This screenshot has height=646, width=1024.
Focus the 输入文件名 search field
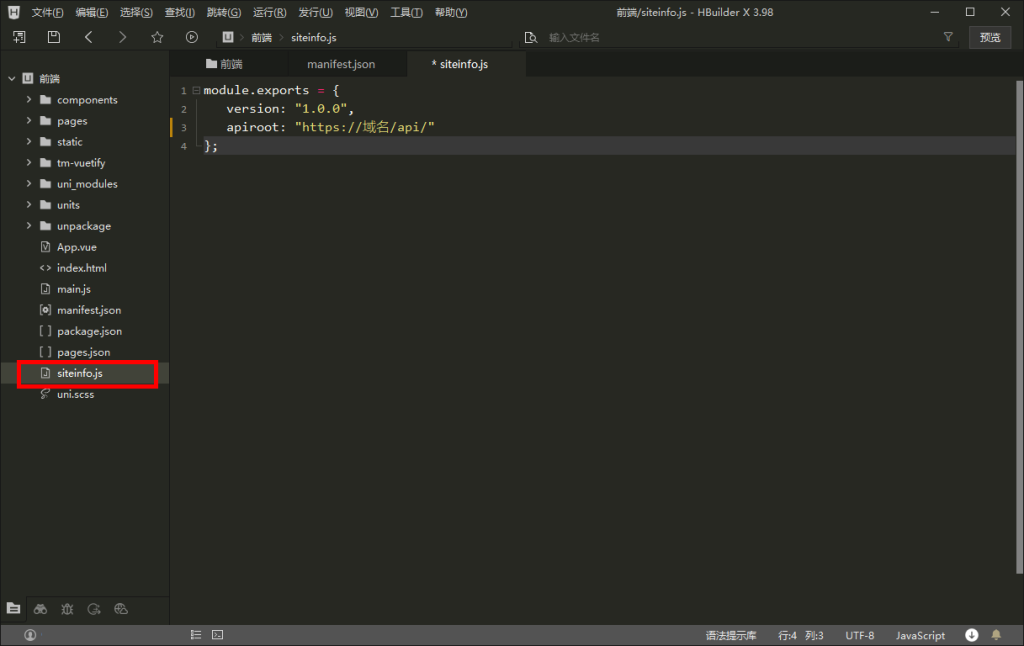(741, 37)
